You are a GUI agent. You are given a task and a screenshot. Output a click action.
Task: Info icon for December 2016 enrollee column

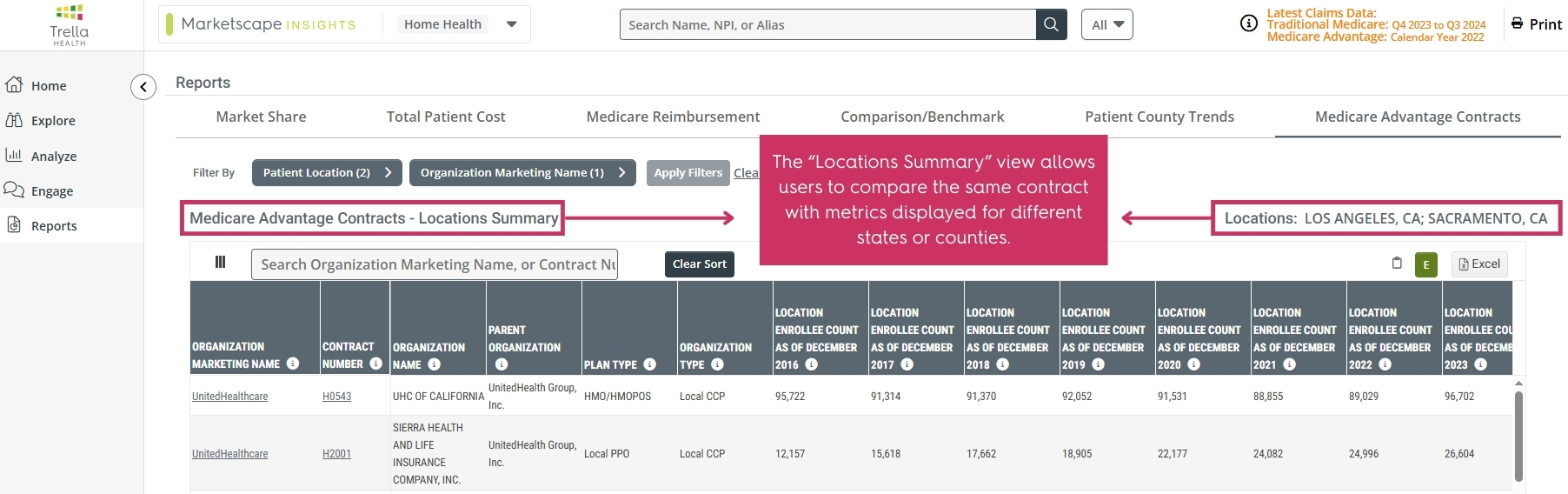click(811, 364)
